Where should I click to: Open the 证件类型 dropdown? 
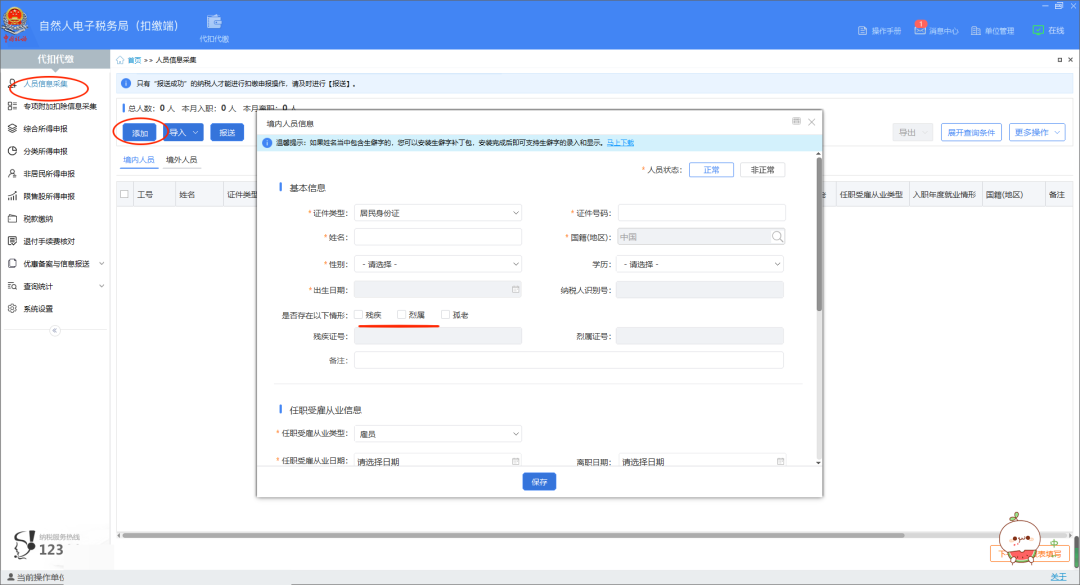click(x=438, y=213)
